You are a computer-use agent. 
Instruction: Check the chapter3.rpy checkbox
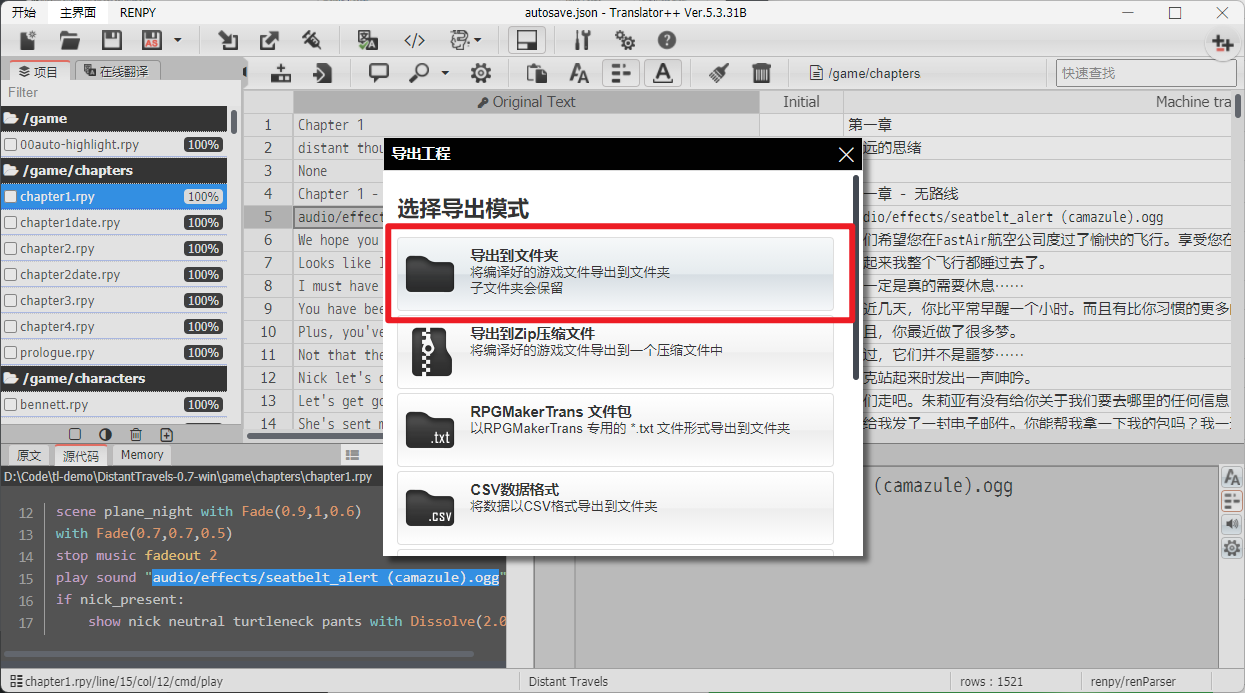pos(11,301)
